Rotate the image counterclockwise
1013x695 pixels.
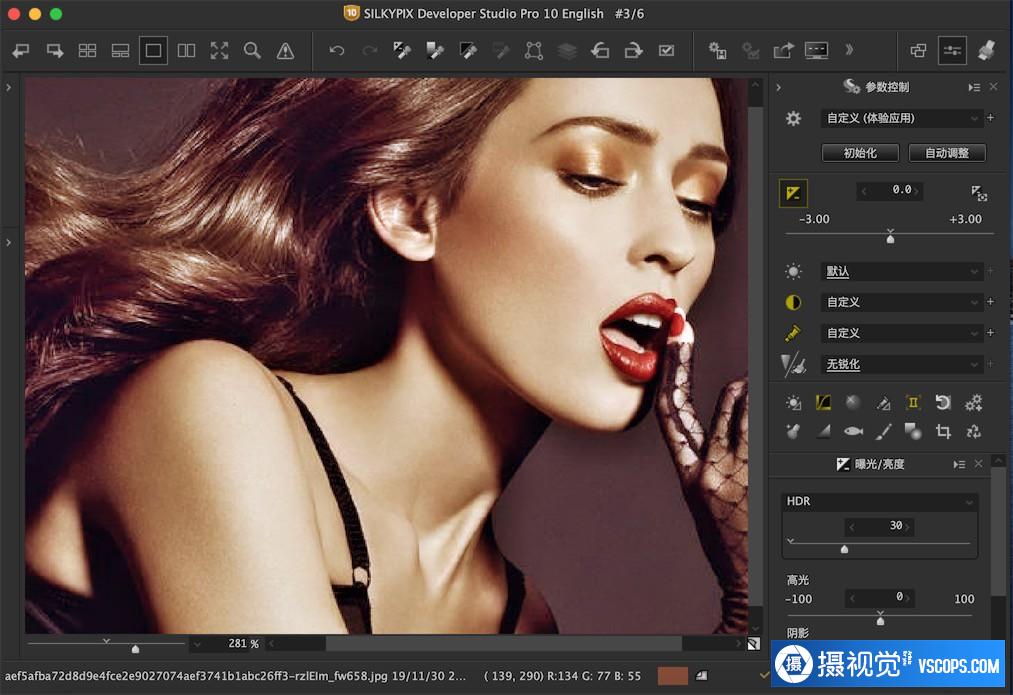(600, 50)
